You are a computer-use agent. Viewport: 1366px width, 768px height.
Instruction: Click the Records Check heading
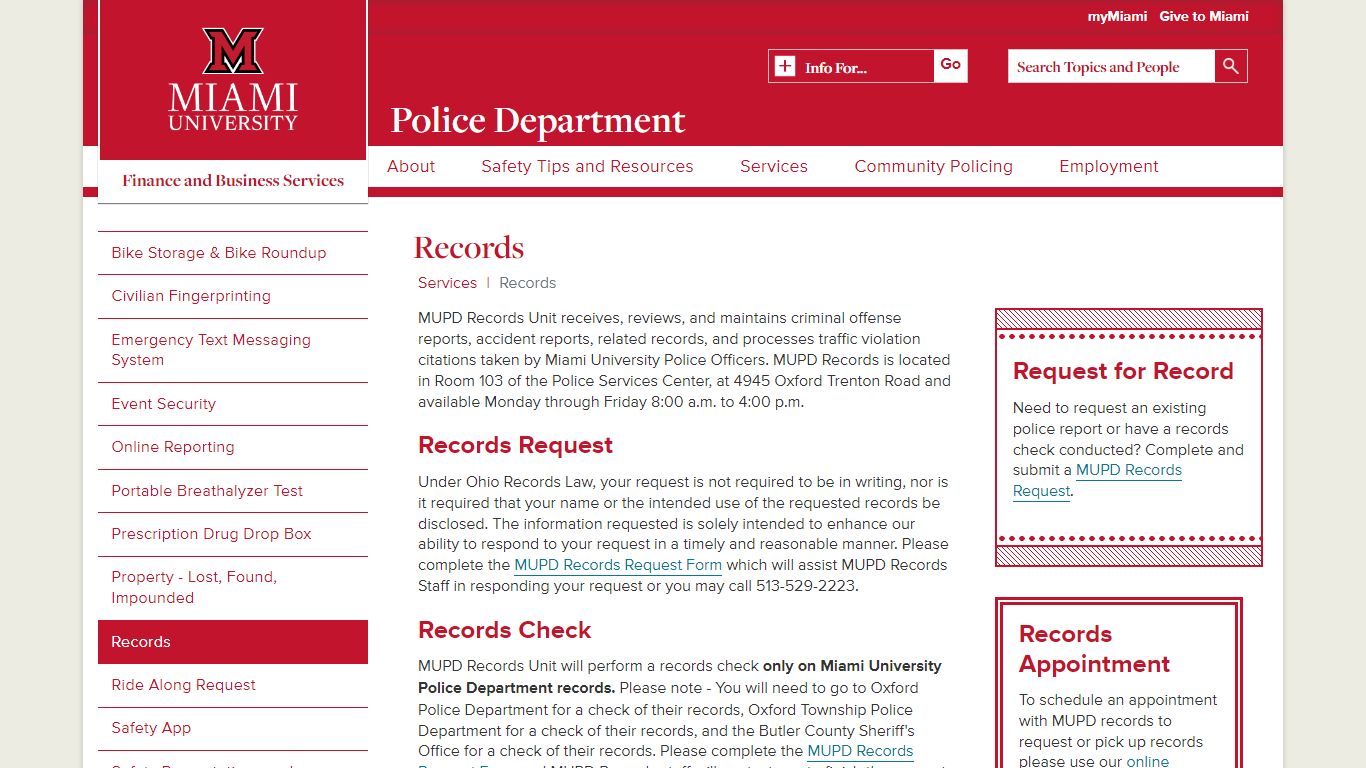pyautogui.click(x=504, y=630)
